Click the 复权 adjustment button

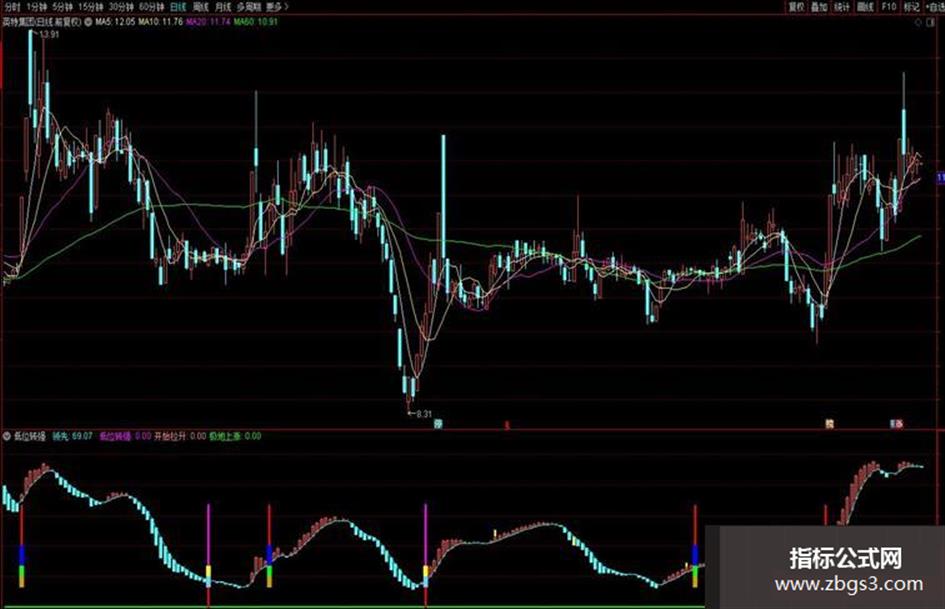797,7
